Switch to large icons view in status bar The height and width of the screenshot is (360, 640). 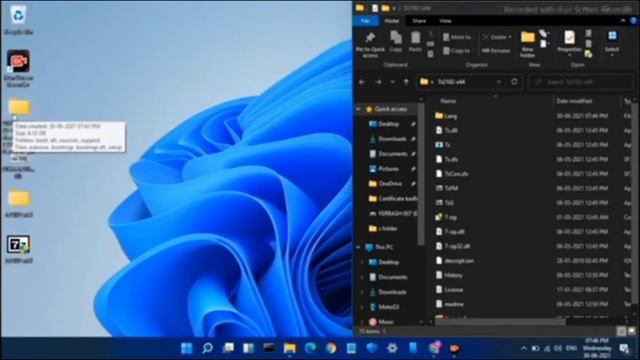click(631, 331)
